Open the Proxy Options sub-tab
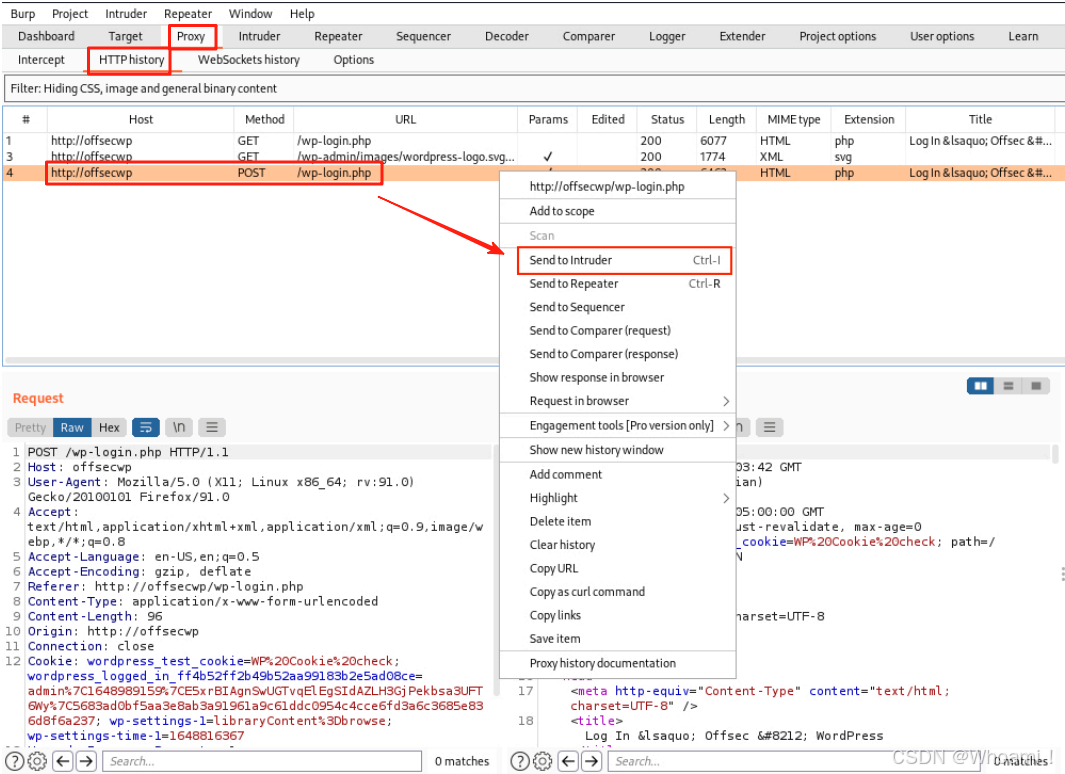 [x=353, y=60]
